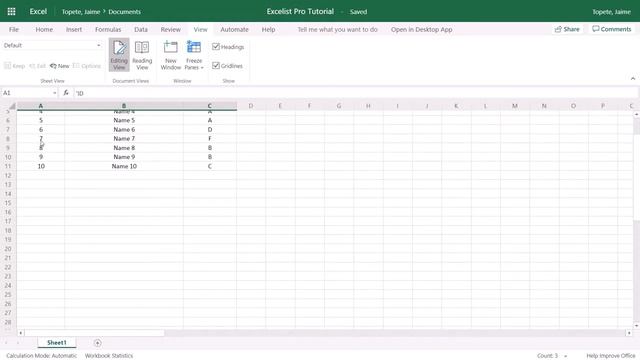Toggle the Gridlines checkbox
This screenshot has height=360, width=640.
[216, 65]
